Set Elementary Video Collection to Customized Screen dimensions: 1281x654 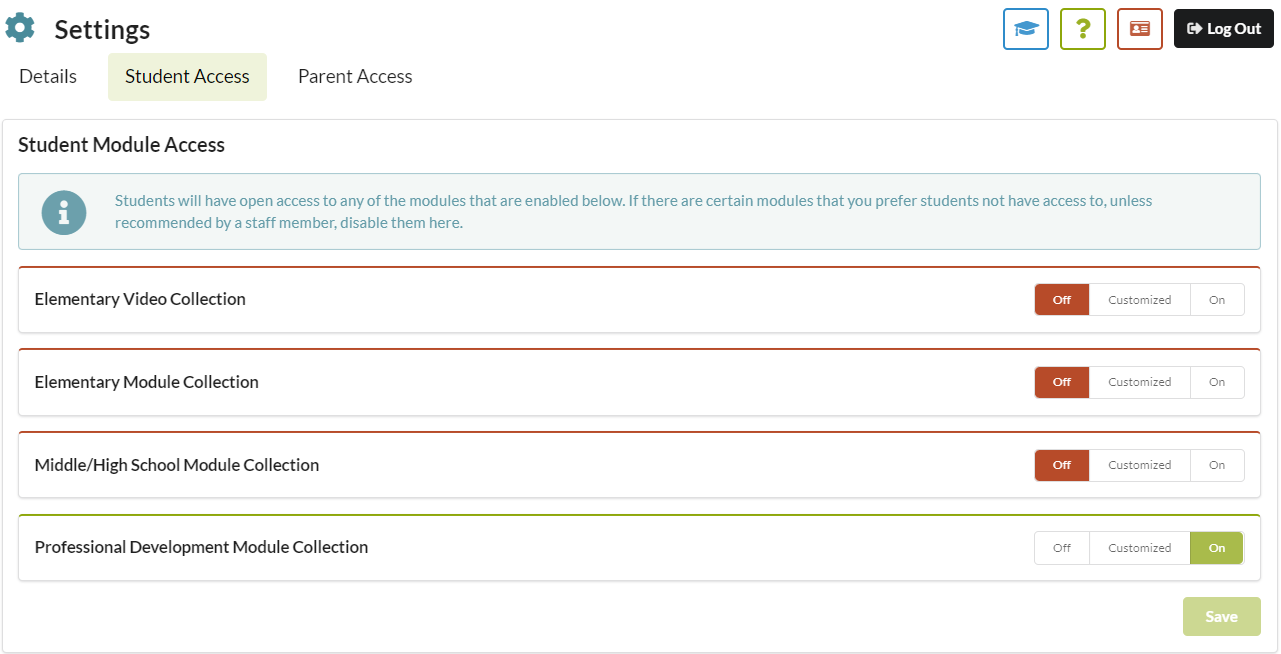click(x=1139, y=300)
